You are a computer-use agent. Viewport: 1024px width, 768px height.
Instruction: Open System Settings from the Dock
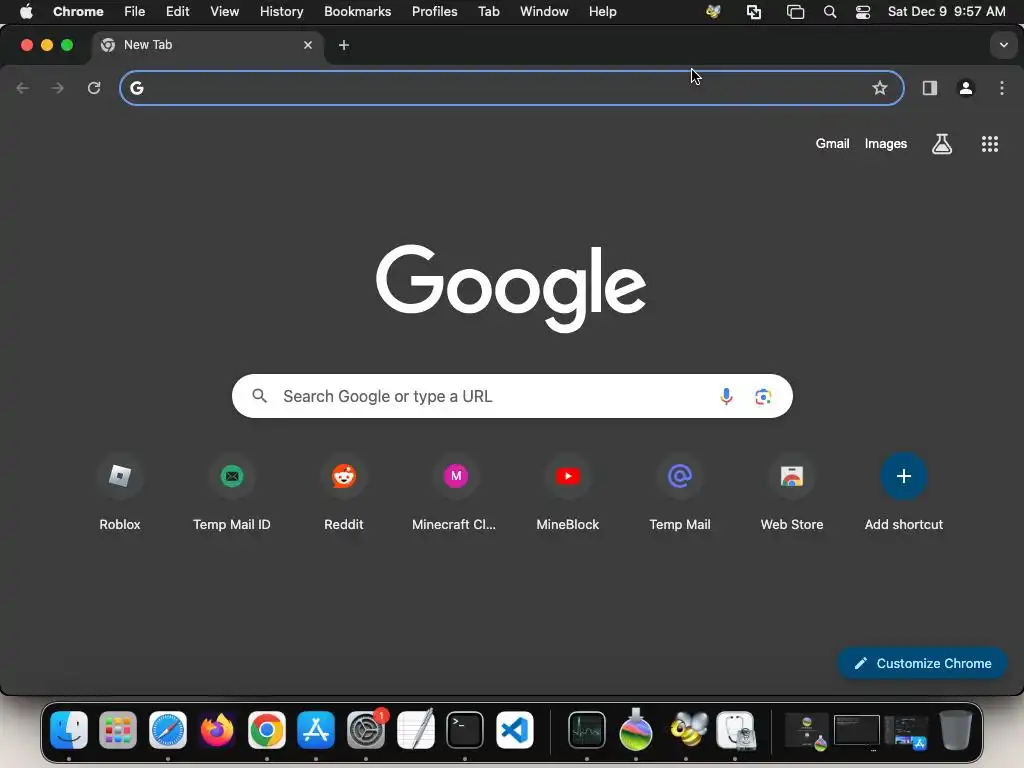click(x=366, y=729)
